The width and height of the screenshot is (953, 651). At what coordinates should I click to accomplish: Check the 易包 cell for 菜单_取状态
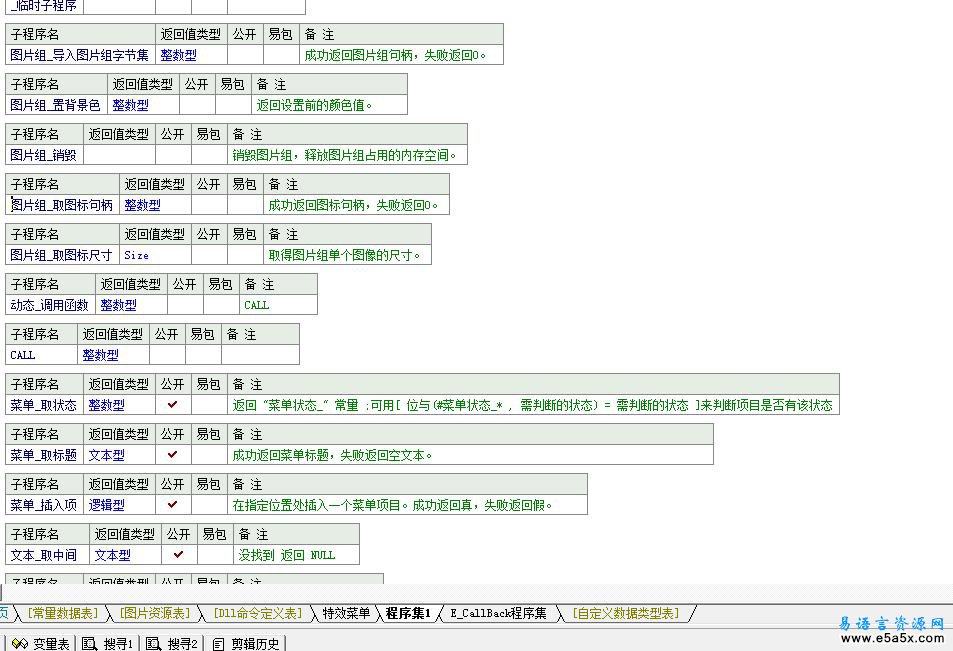tap(209, 405)
